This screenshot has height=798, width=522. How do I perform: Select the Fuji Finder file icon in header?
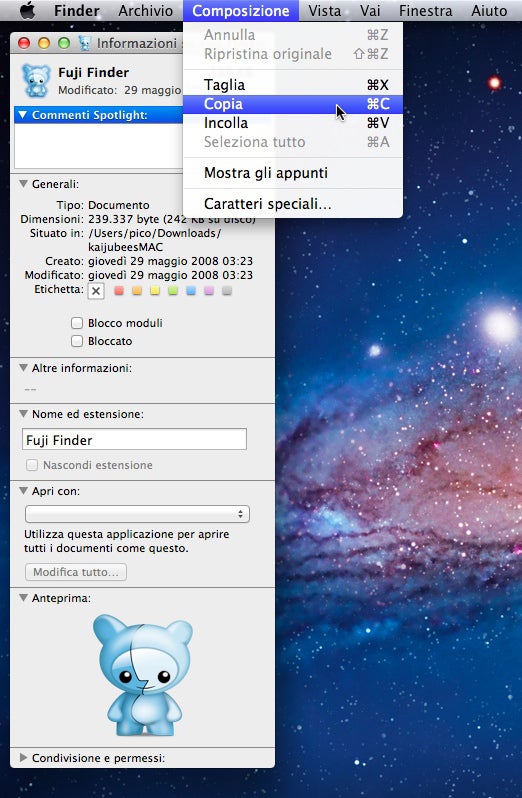(x=36, y=80)
